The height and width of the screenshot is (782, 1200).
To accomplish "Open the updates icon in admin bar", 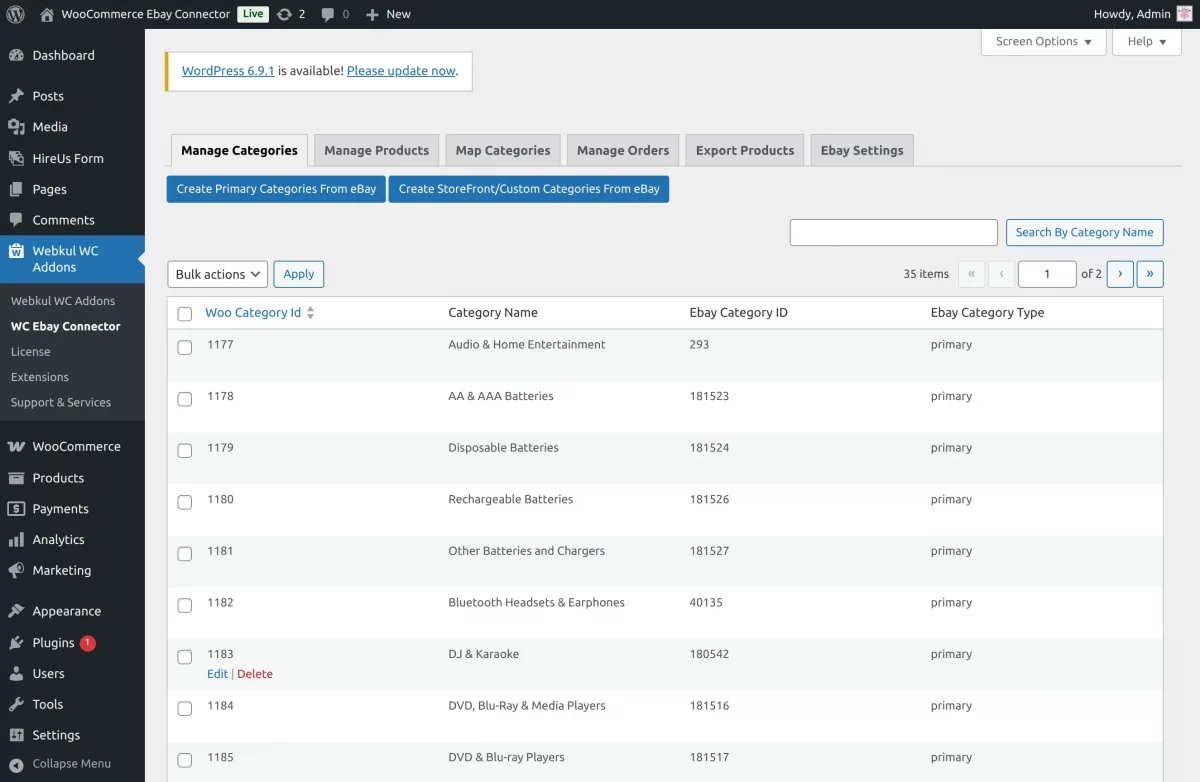I will pyautogui.click(x=285, y=14).
